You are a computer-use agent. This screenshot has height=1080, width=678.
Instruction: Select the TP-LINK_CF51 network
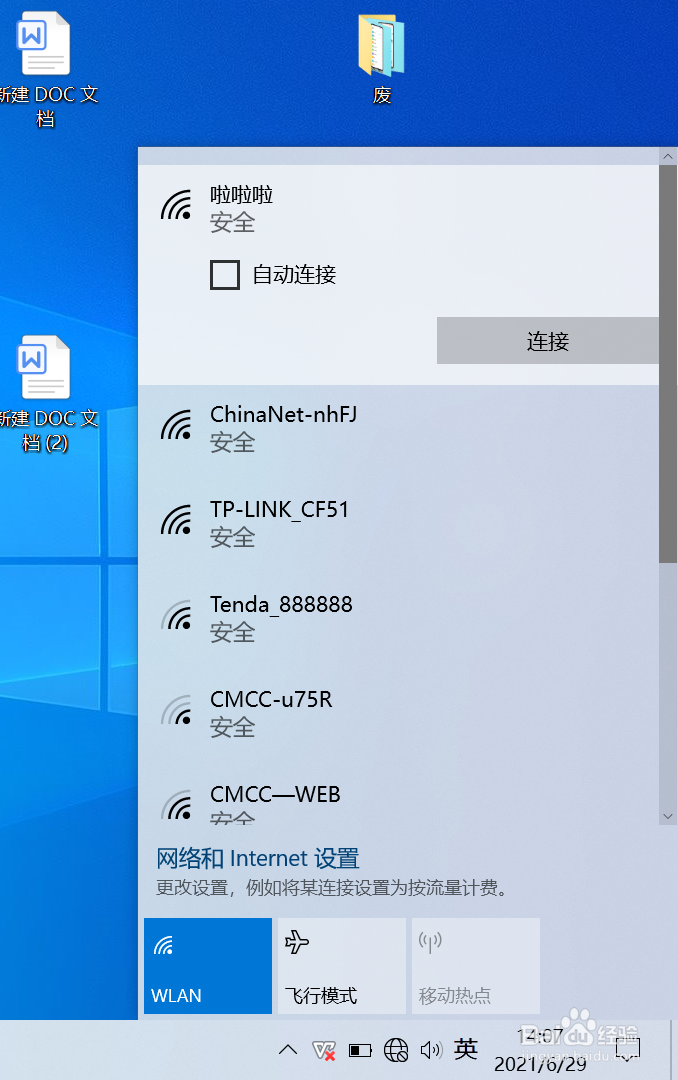point(398,523)
